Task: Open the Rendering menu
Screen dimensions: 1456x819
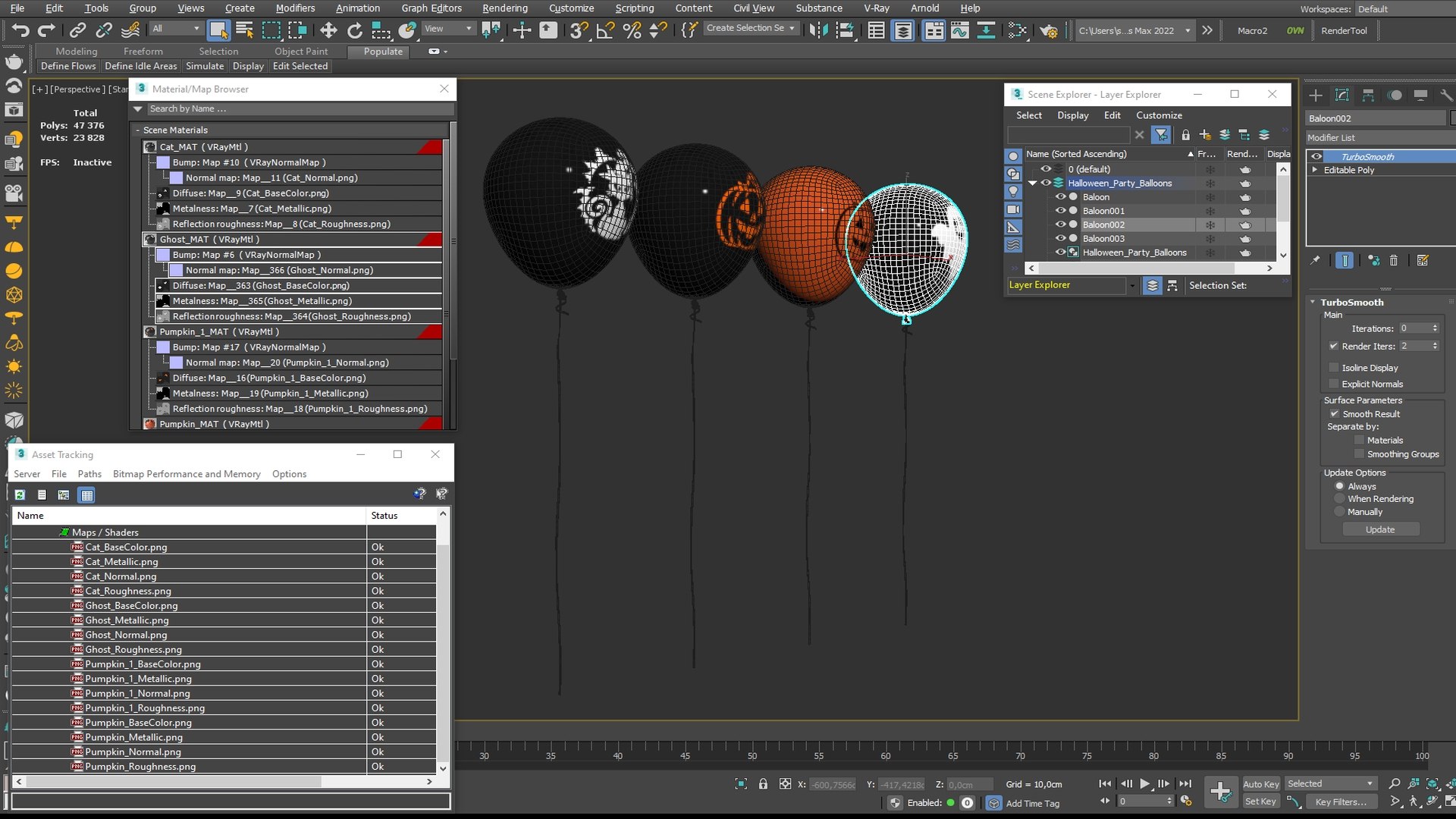Action: pyautogui.click(x=504, y=8)
